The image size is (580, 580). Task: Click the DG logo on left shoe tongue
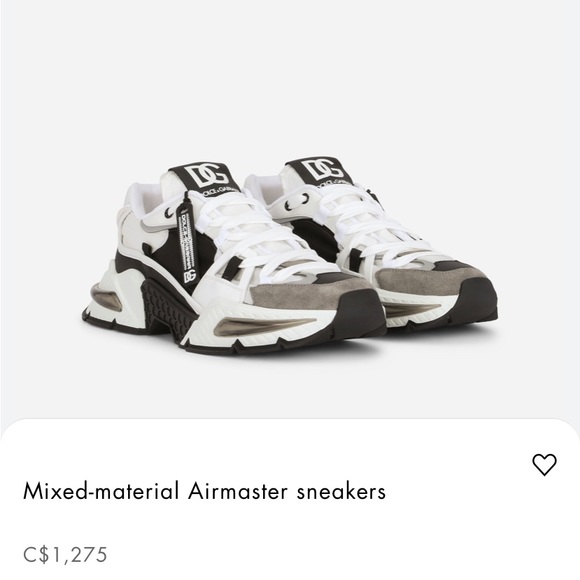coord(206,176)
